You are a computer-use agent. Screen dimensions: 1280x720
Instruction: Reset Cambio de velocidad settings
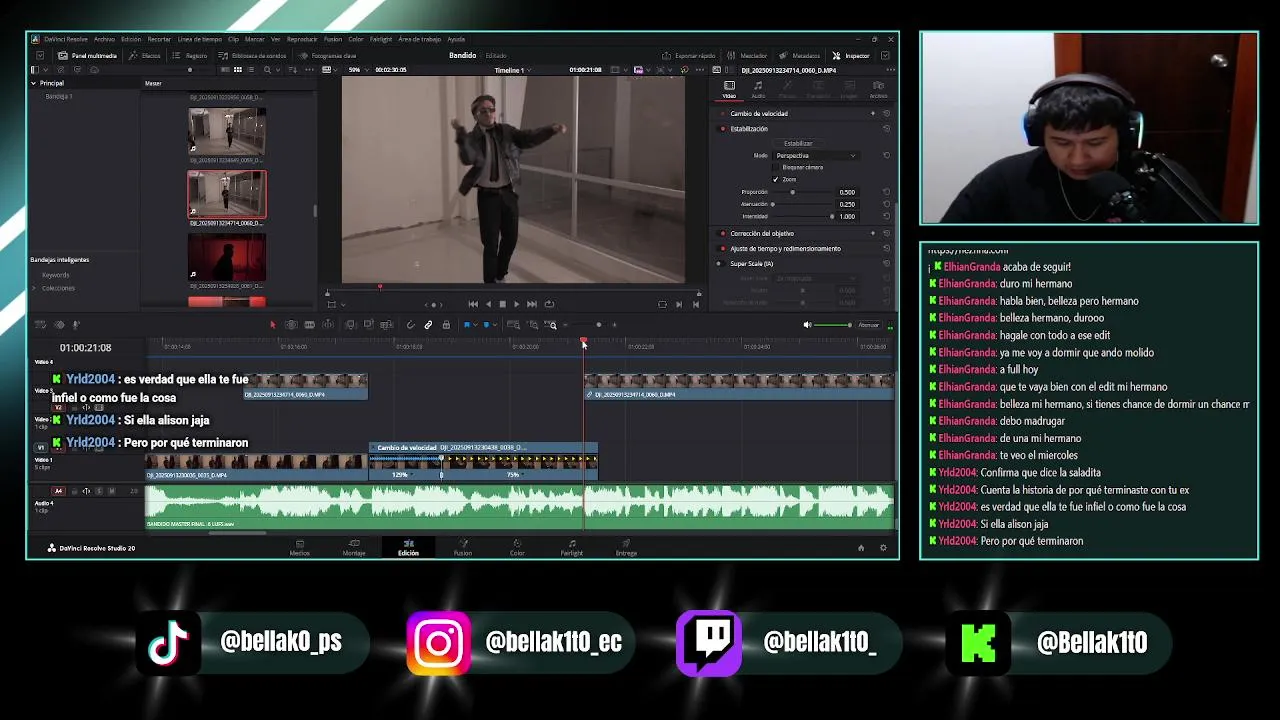click(886, 114)
